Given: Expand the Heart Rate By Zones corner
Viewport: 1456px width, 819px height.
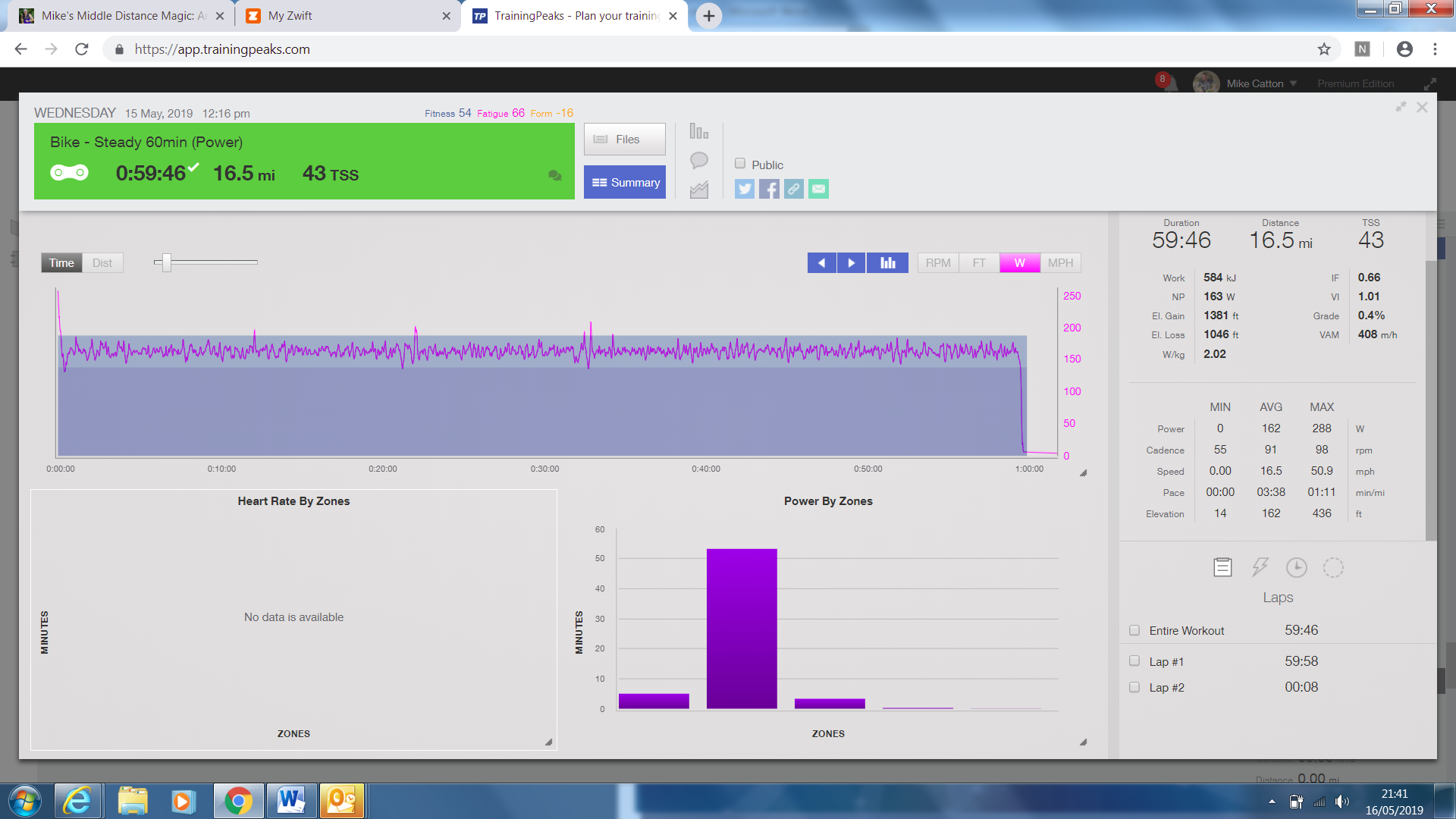Looking at the screenshot, I should (x=548, y=742).
